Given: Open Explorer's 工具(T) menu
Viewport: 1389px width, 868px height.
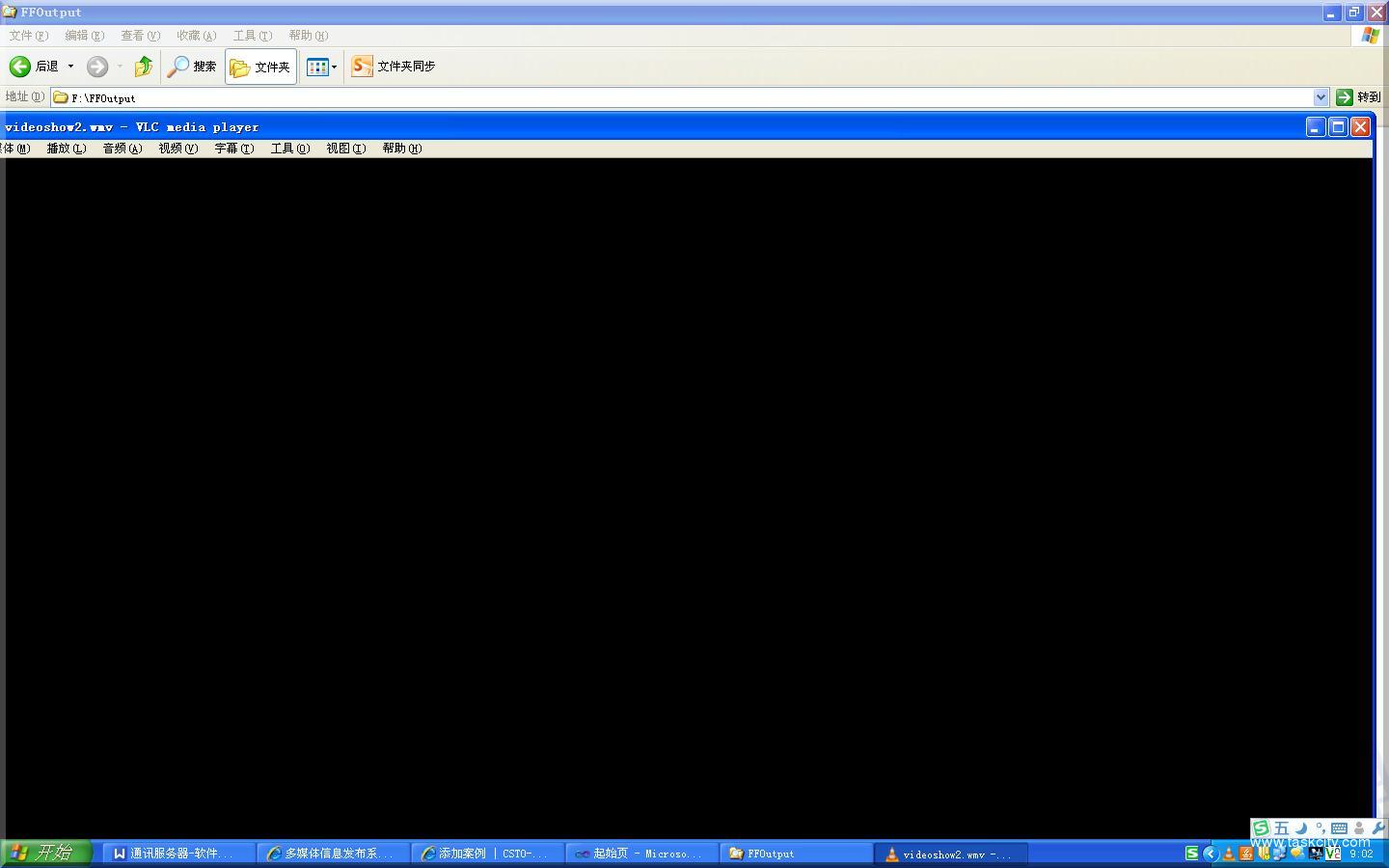Looking at the screenshot, I should pyautogui.click(x=252, y=36).
